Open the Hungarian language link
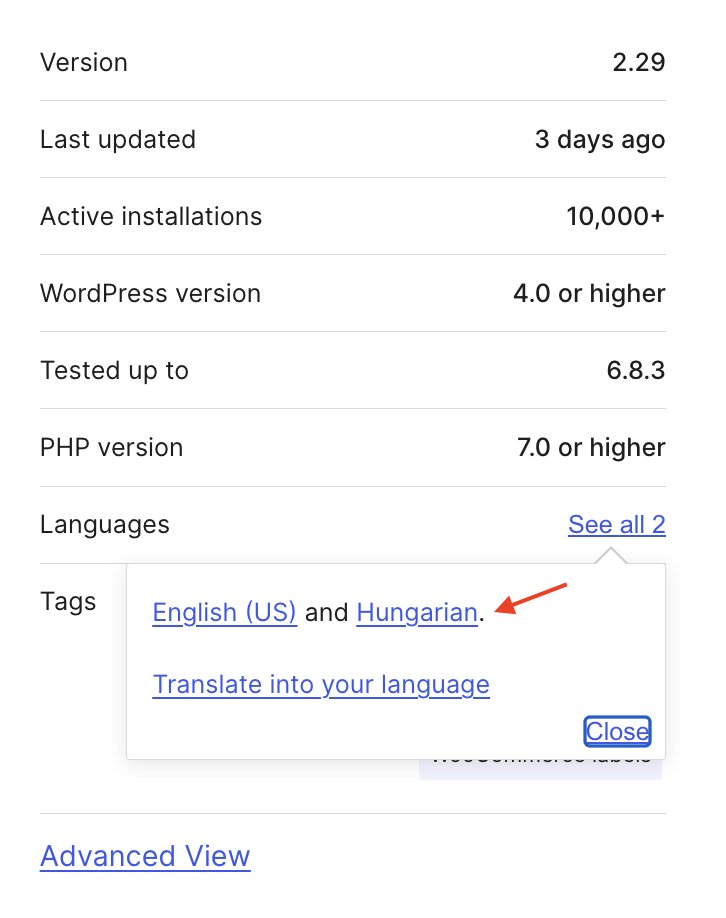Image resolution: width=726 pixels, height=918 pixels. point(417,612)
